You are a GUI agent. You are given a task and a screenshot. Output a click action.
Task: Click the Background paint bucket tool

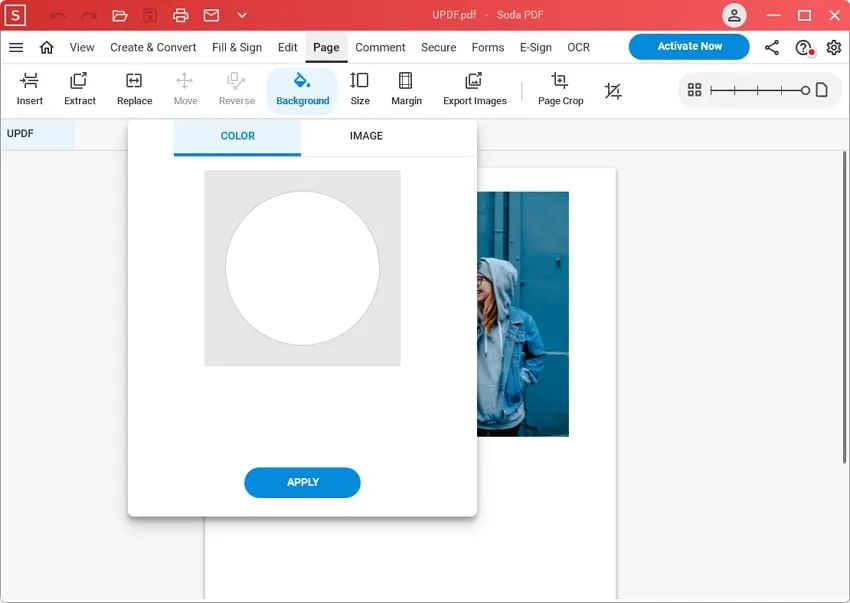pos(302,88)
